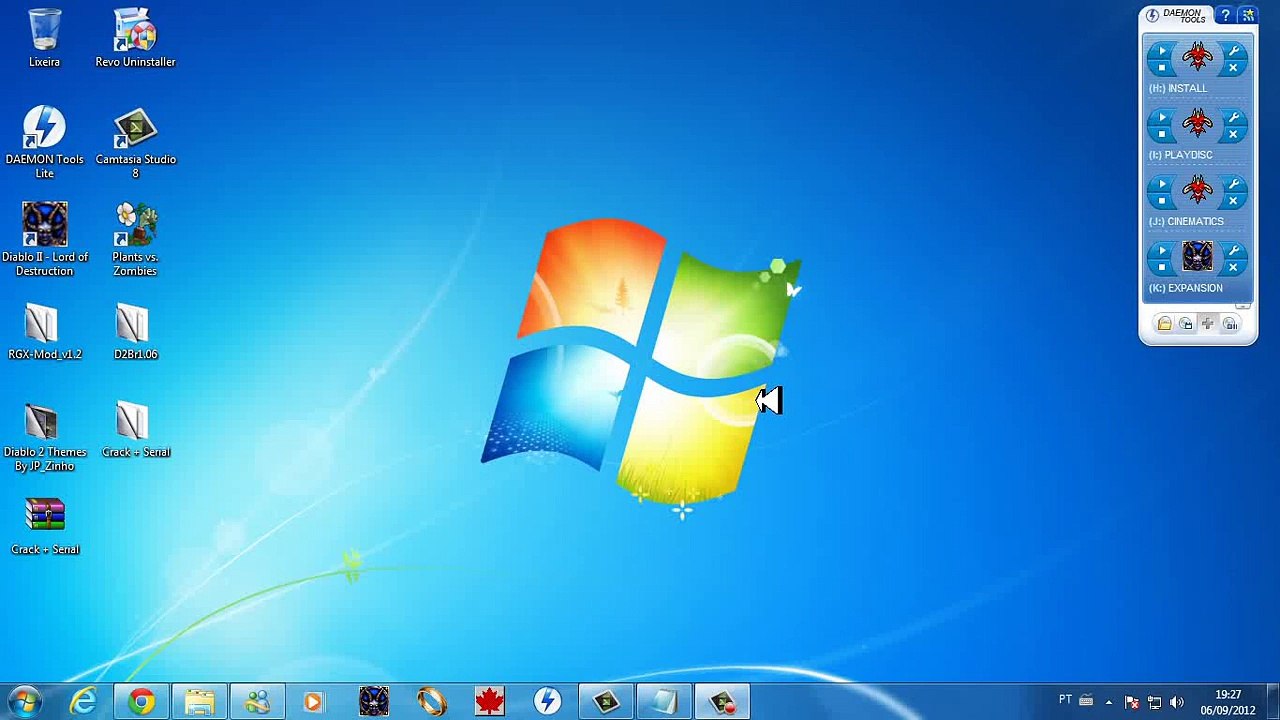
Task: Click play button of (J:) CINEMATICS drive
Action: click(x=1162, y=184)
